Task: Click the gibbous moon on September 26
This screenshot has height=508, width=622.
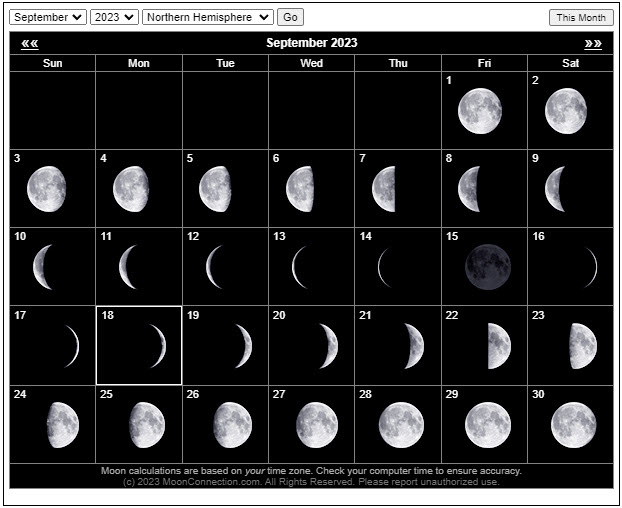Action: coord(232,425)
